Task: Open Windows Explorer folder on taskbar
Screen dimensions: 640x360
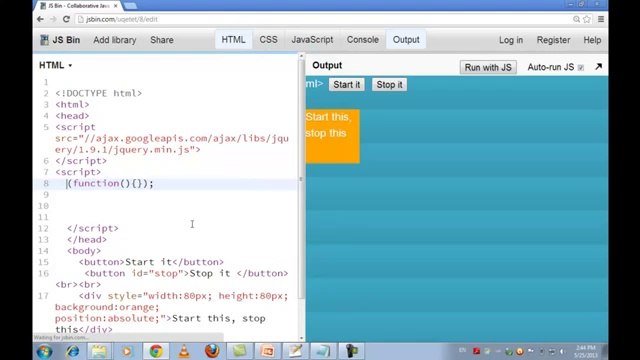Action: [99, 351]
